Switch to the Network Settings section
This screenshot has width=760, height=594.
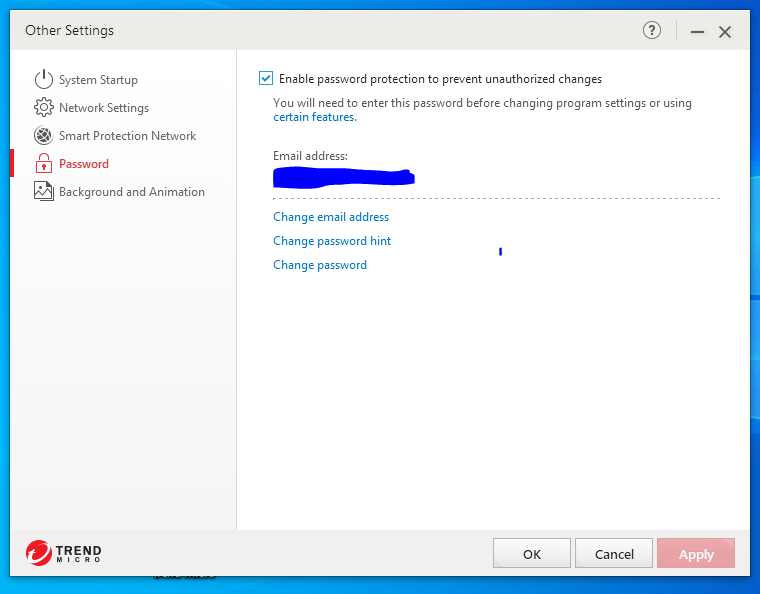click(104, 108)
